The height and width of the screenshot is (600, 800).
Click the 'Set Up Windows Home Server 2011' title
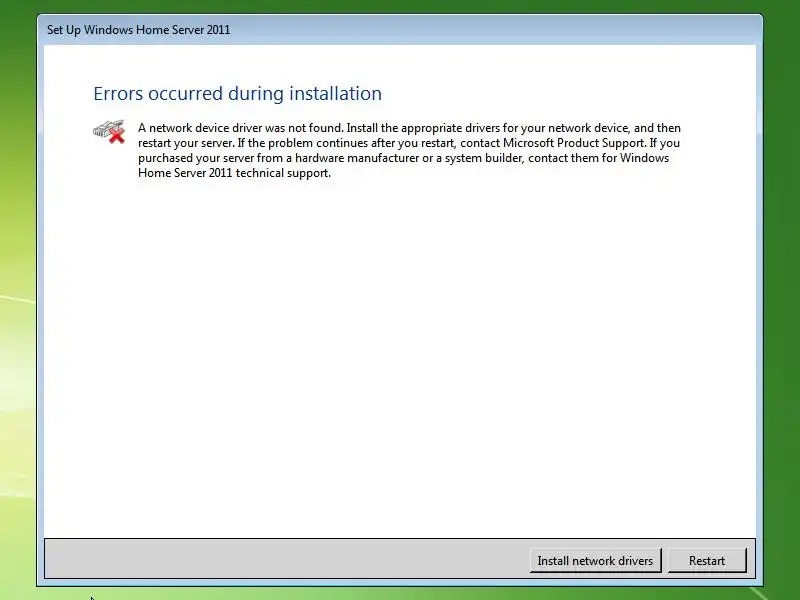click(139, 30)
